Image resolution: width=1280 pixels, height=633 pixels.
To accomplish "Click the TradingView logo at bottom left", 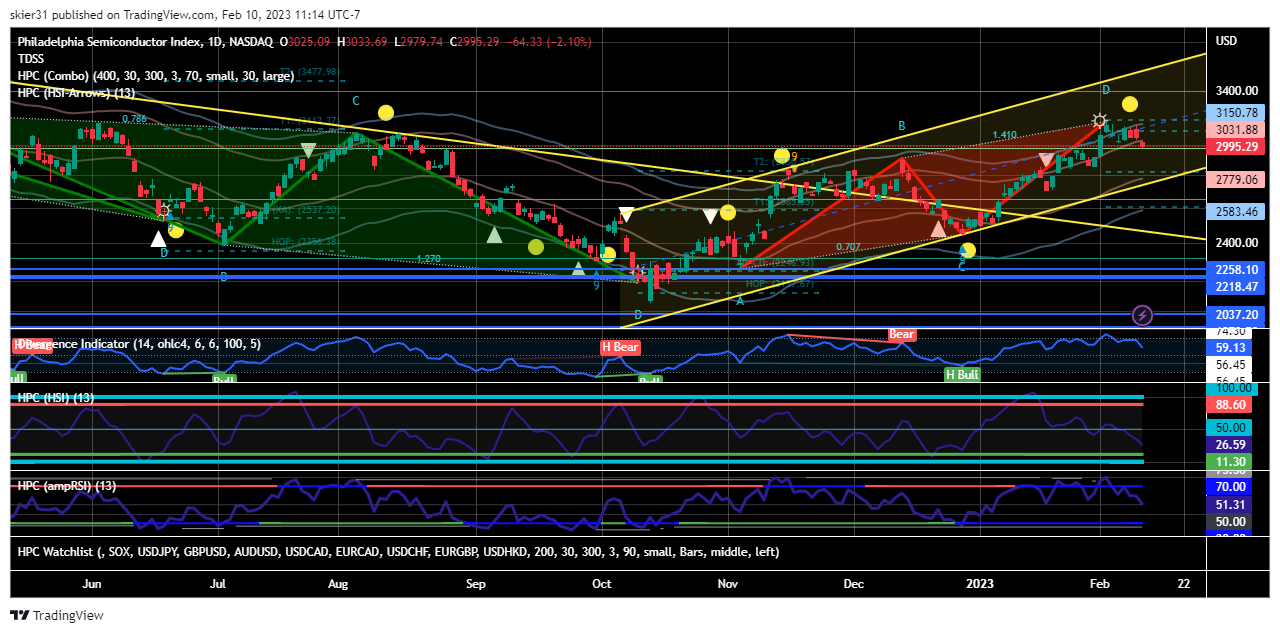I will point(57,615).
